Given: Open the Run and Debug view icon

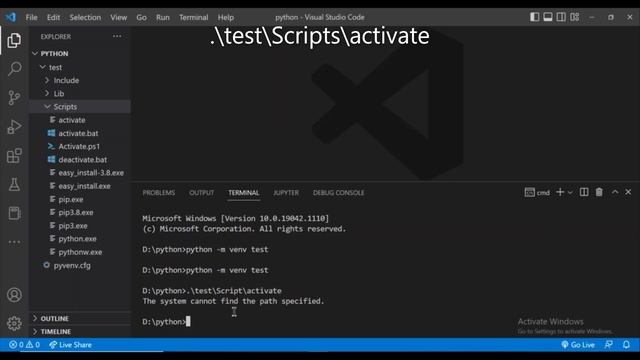Looking at the screenshot, I should click(x=14, y=127).
